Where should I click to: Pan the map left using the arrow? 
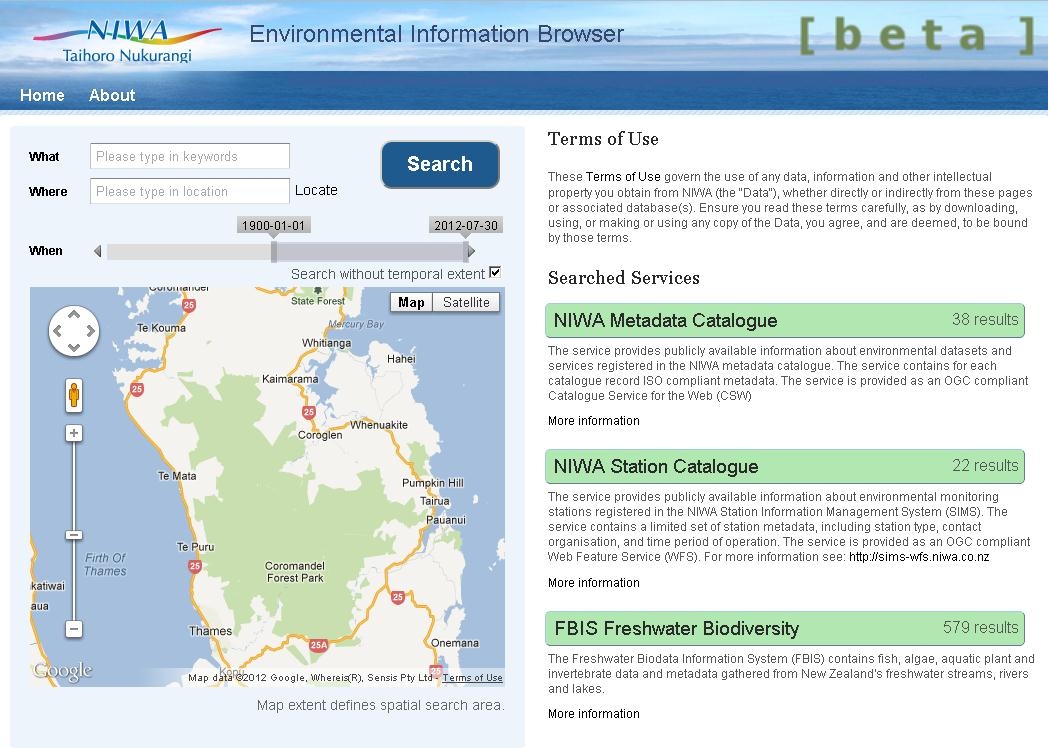pyautogui.click(x=58, y=331)
